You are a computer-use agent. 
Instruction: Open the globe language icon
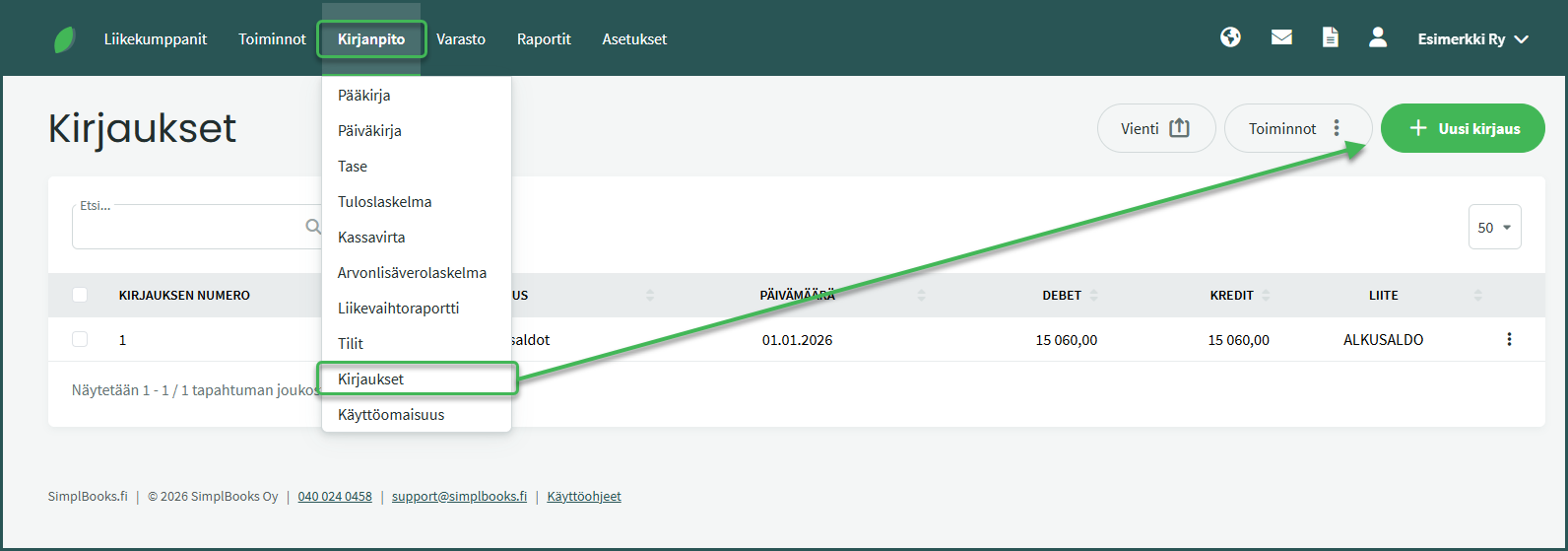(1230, 37)
